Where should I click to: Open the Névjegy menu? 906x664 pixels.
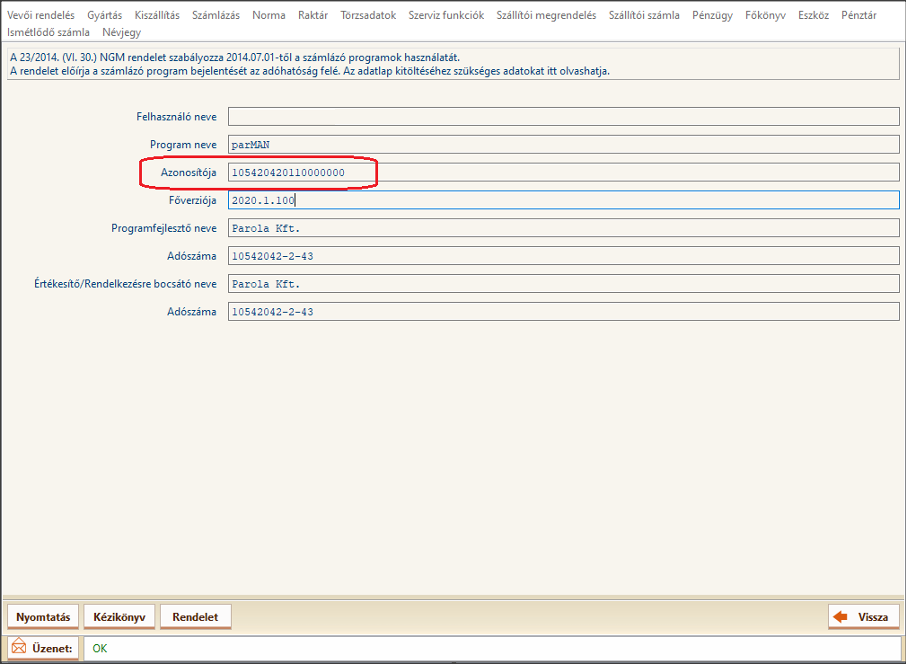point(121,32)
